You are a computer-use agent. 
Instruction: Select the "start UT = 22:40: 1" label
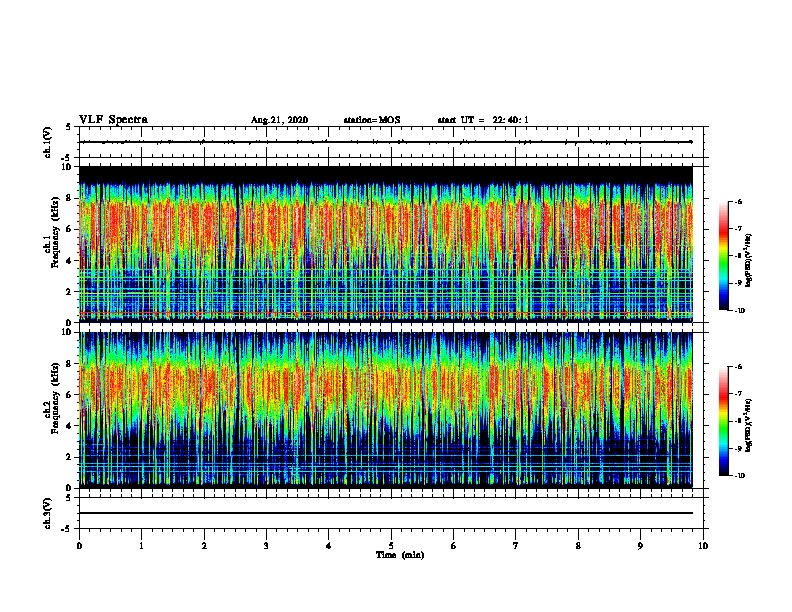(x=483, y=120)
